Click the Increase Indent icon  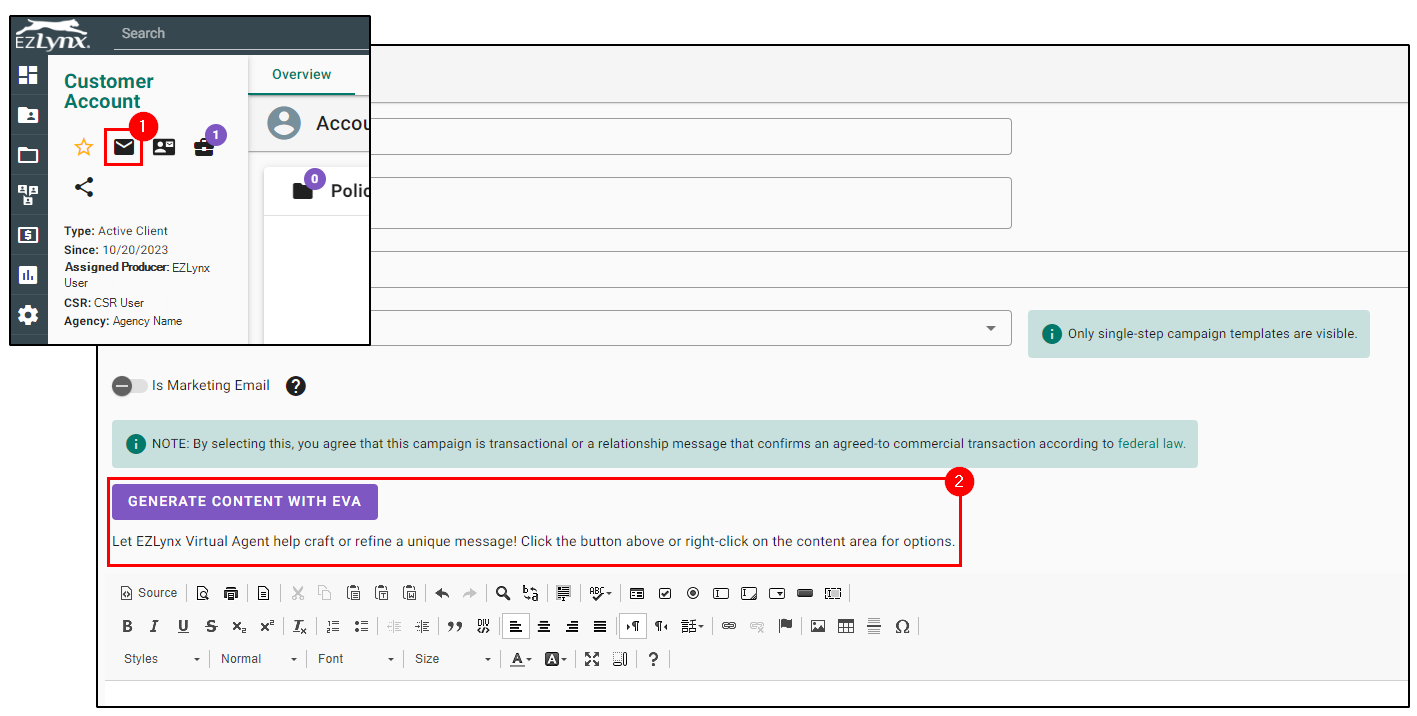tap(422, 626)
